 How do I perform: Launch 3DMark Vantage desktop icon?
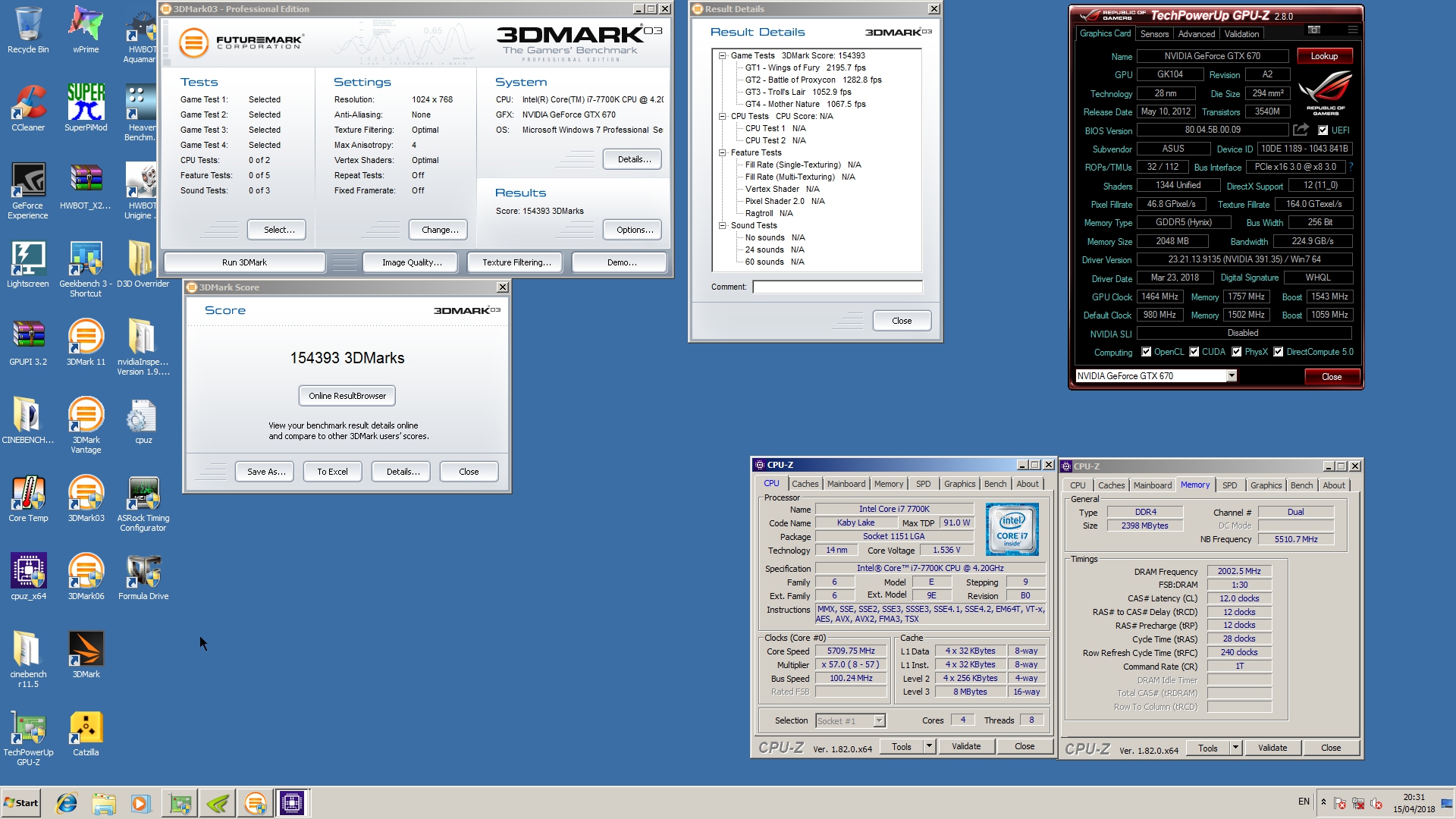86,425
